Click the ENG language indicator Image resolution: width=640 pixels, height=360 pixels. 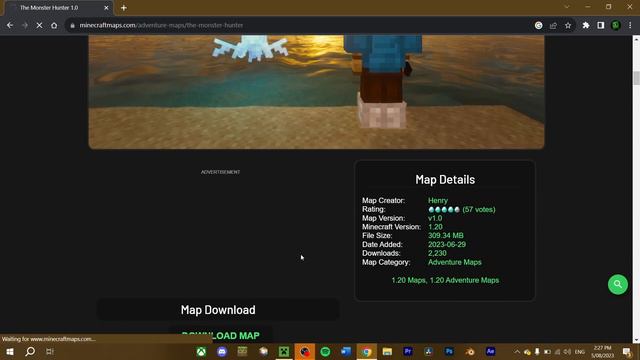coord(580,351)
